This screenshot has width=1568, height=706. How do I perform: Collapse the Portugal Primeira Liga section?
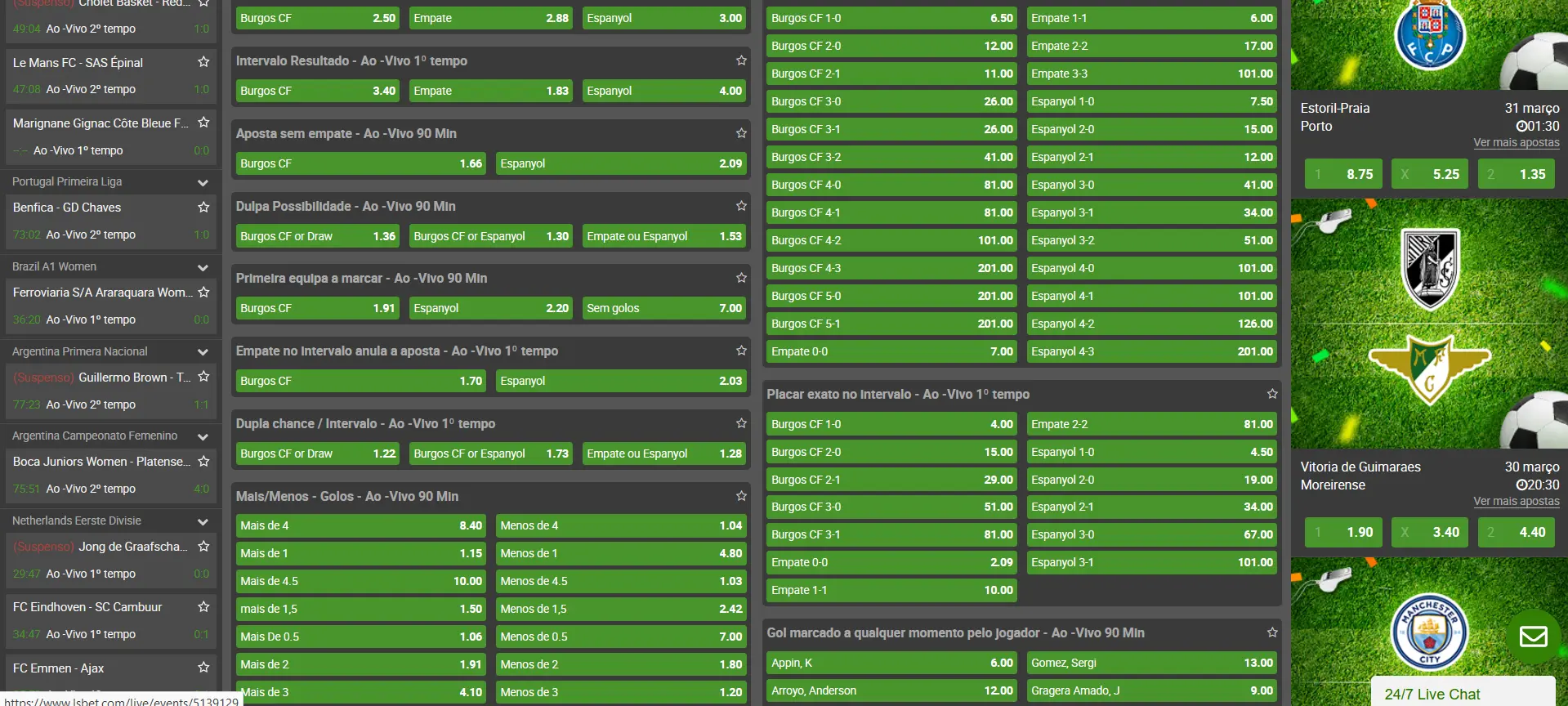(203, 182)
